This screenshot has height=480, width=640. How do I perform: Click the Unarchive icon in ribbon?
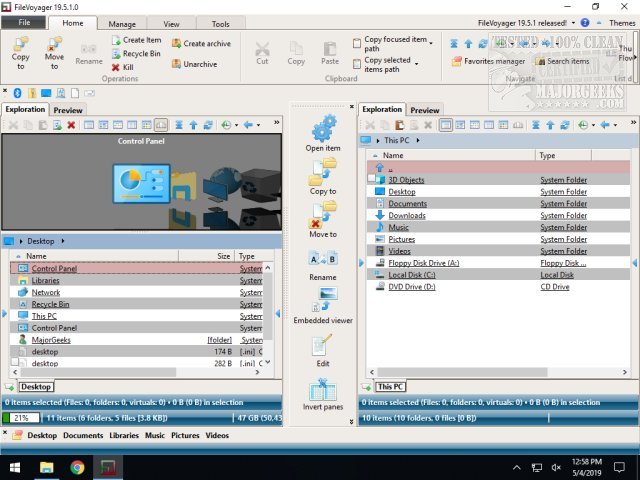(177, 63)
